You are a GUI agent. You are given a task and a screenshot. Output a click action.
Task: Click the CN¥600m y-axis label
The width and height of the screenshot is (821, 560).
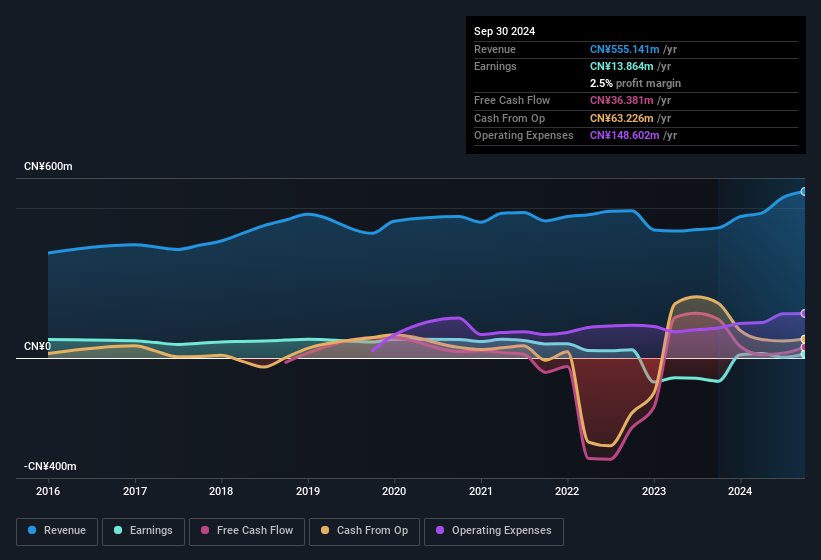[48, 166]
